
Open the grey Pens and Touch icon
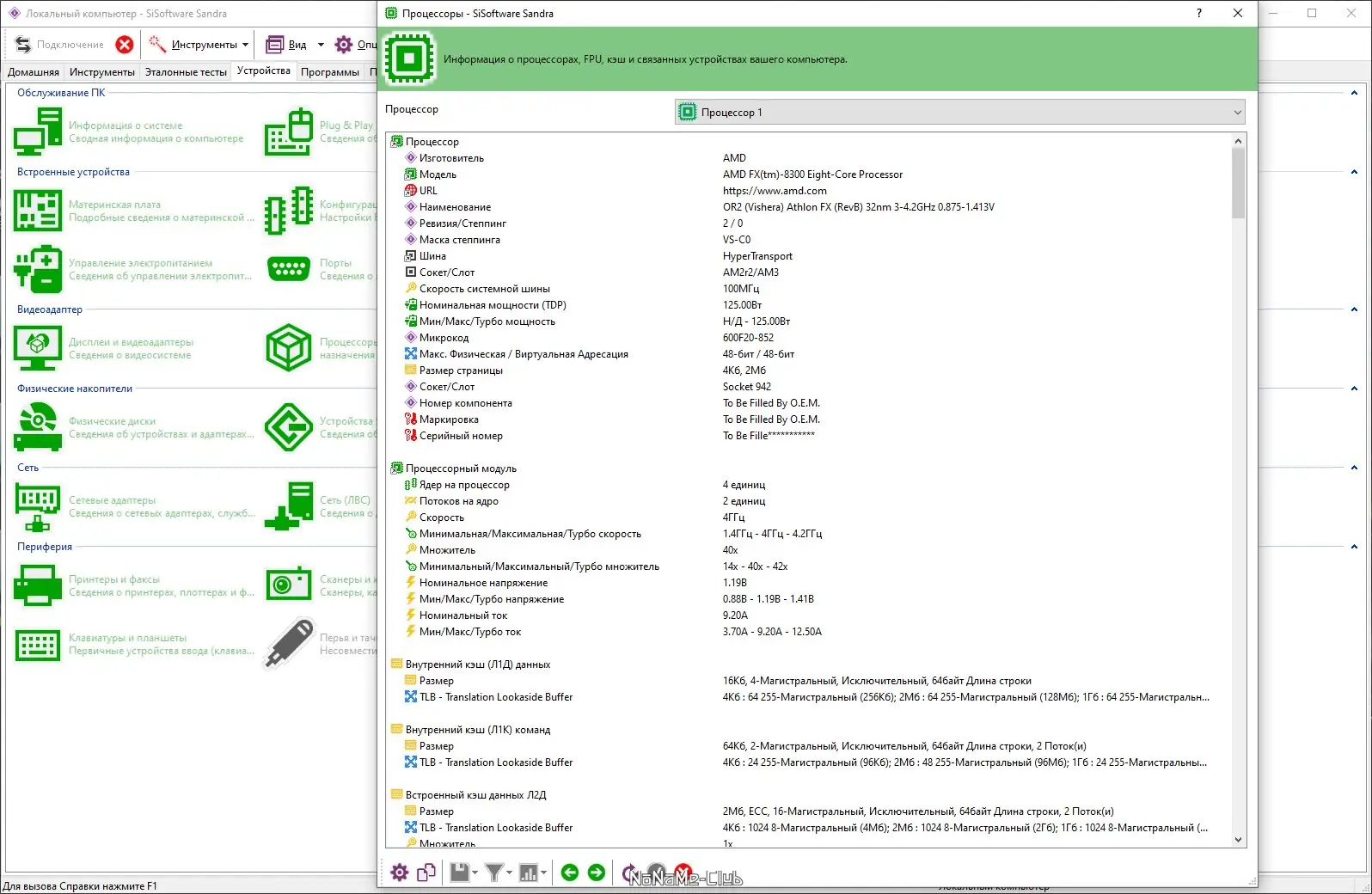coord(288,644)
